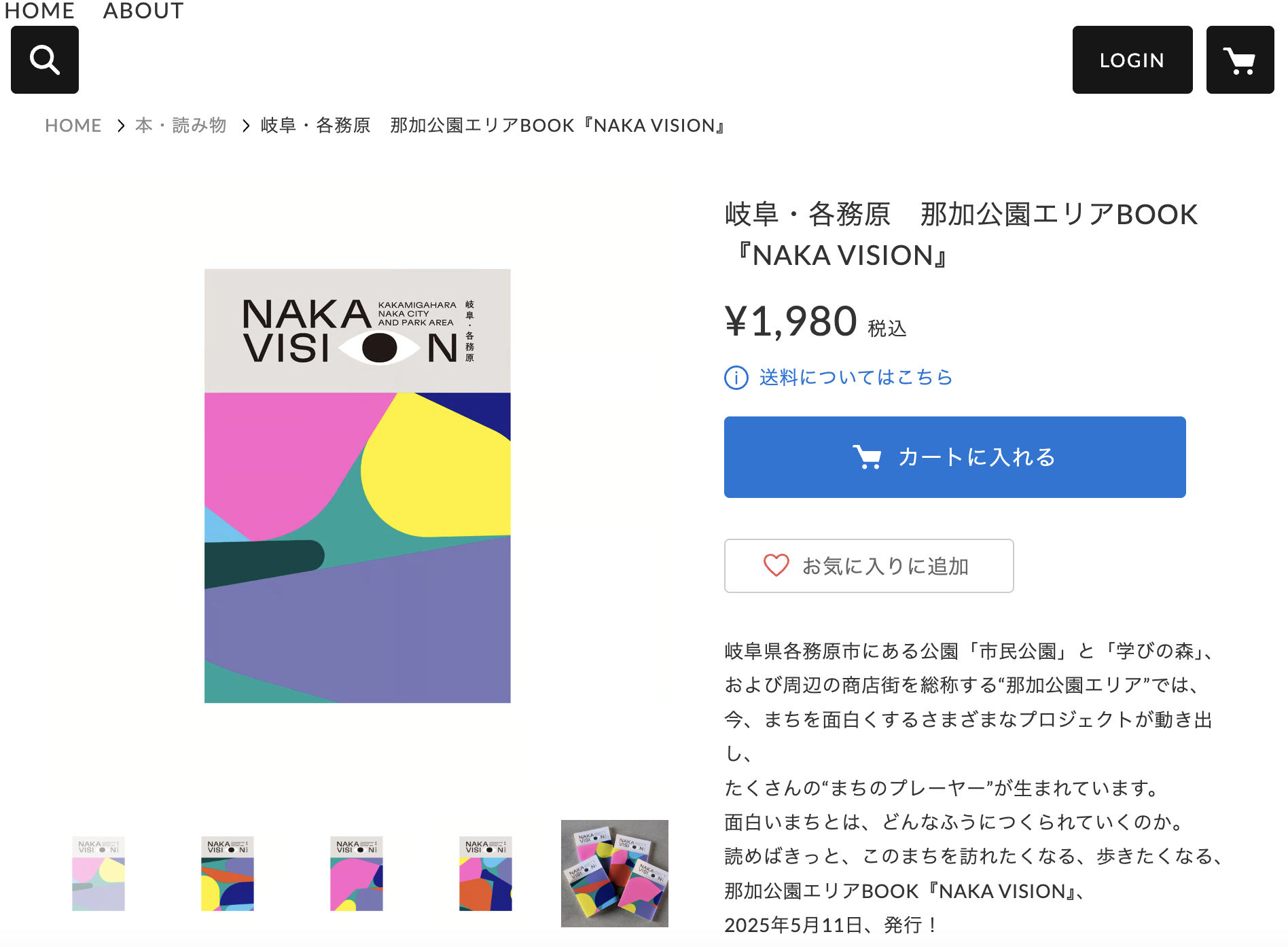Select the fourth thumbnail with orange-blue cover
Image resolution: width=1288 pixels, height=947 pixels.
pyautogui.click(x=486, y=874)
